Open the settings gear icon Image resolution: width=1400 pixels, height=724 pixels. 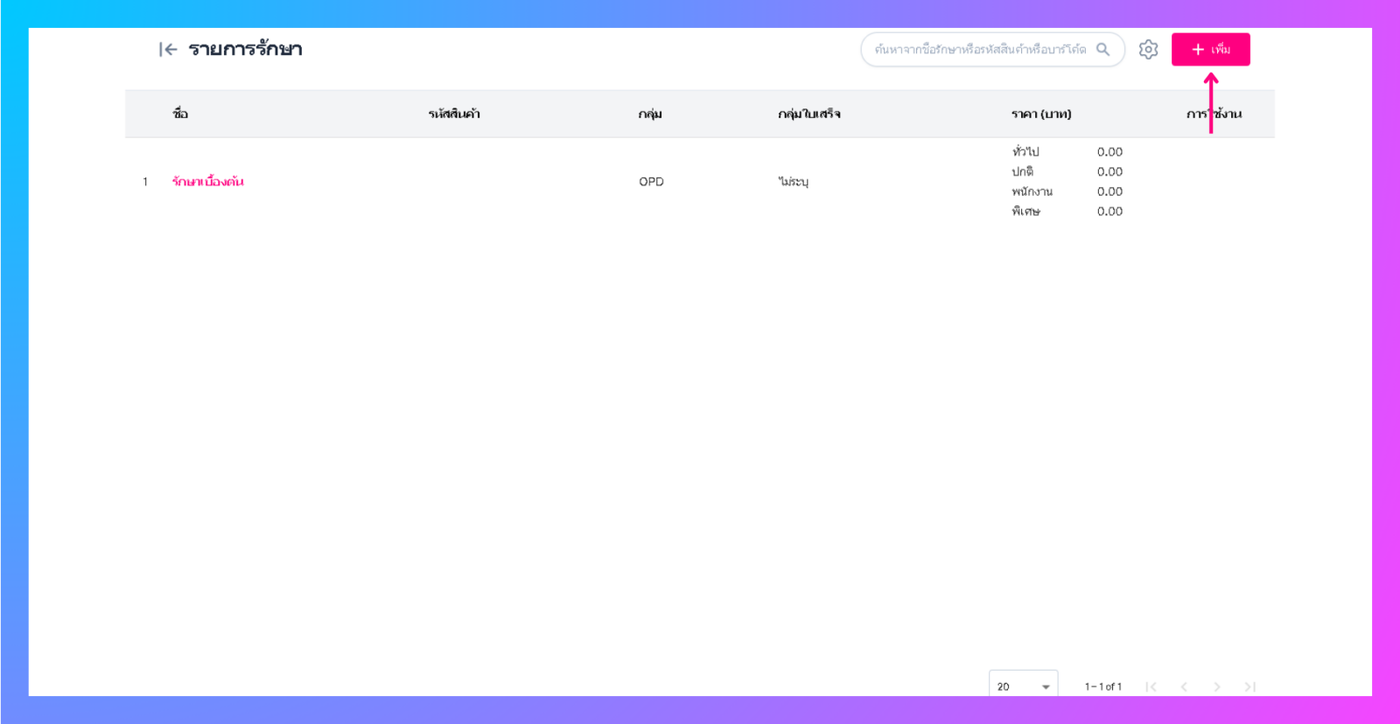1148,49
